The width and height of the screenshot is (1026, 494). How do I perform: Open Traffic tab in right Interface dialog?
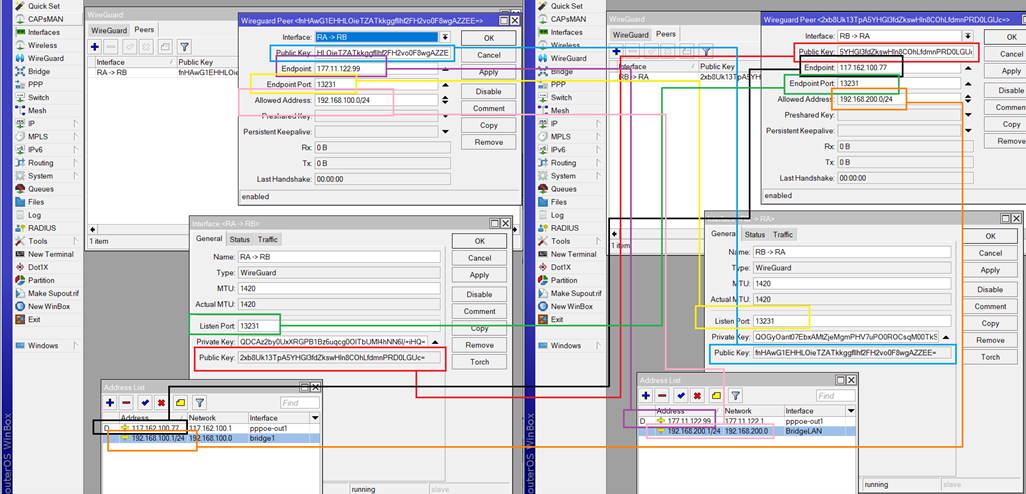pyautogui.click(x=783, y=234)
